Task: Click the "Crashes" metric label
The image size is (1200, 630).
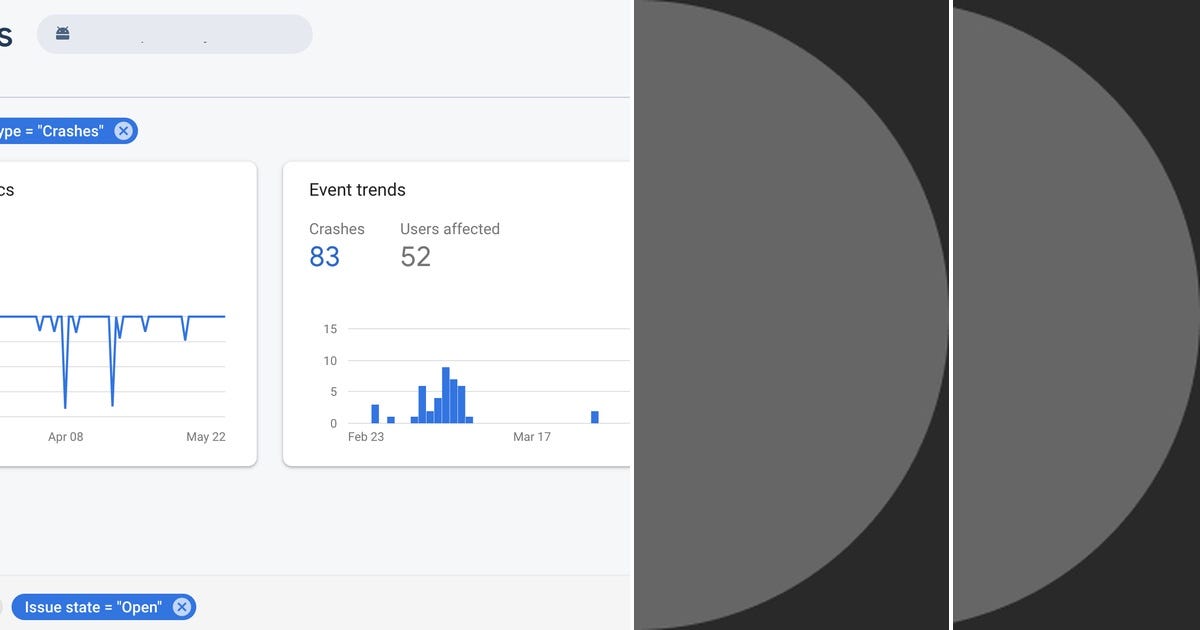Action: point(337,229)
